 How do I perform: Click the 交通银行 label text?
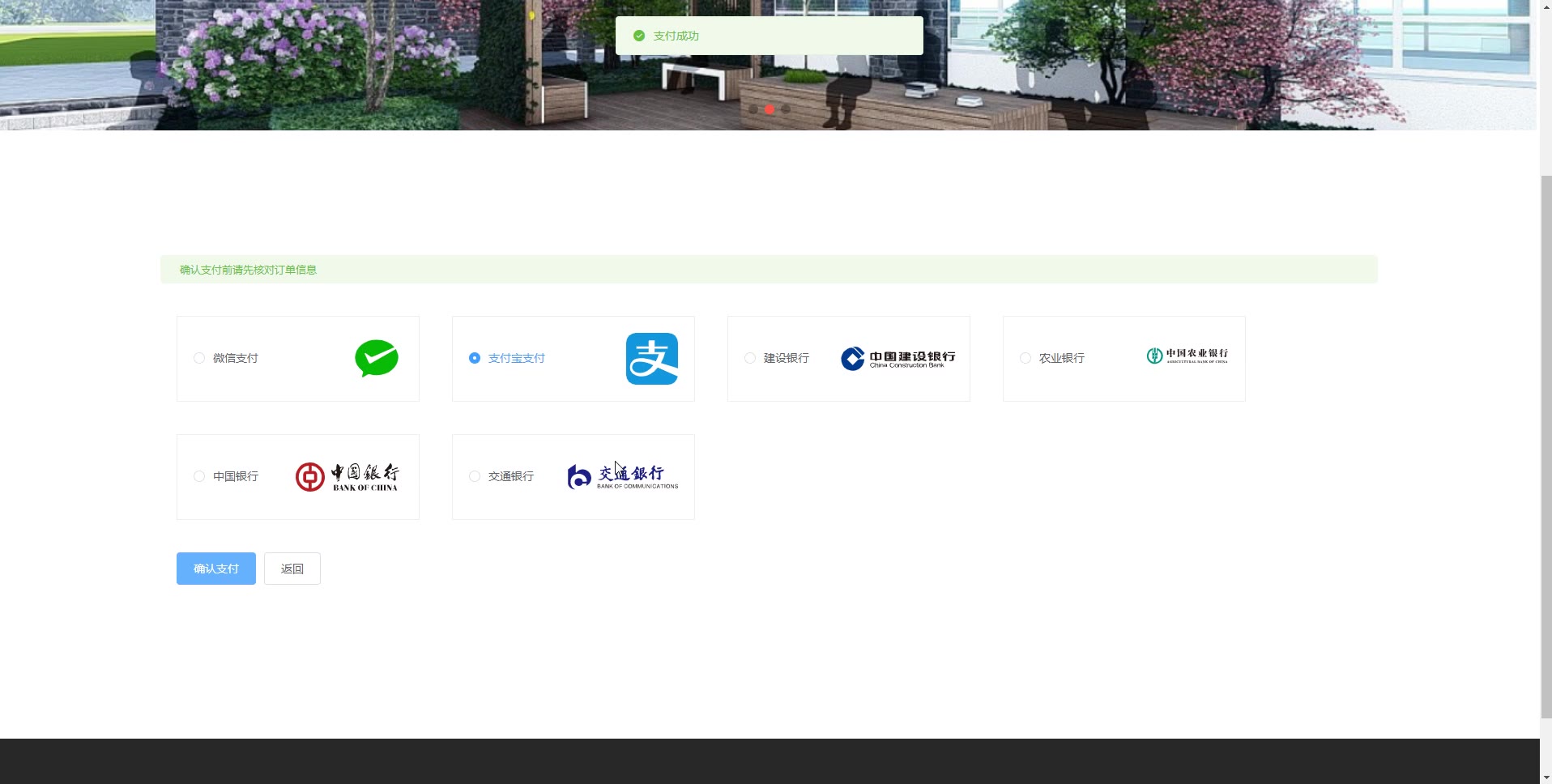tap(511, 476)
